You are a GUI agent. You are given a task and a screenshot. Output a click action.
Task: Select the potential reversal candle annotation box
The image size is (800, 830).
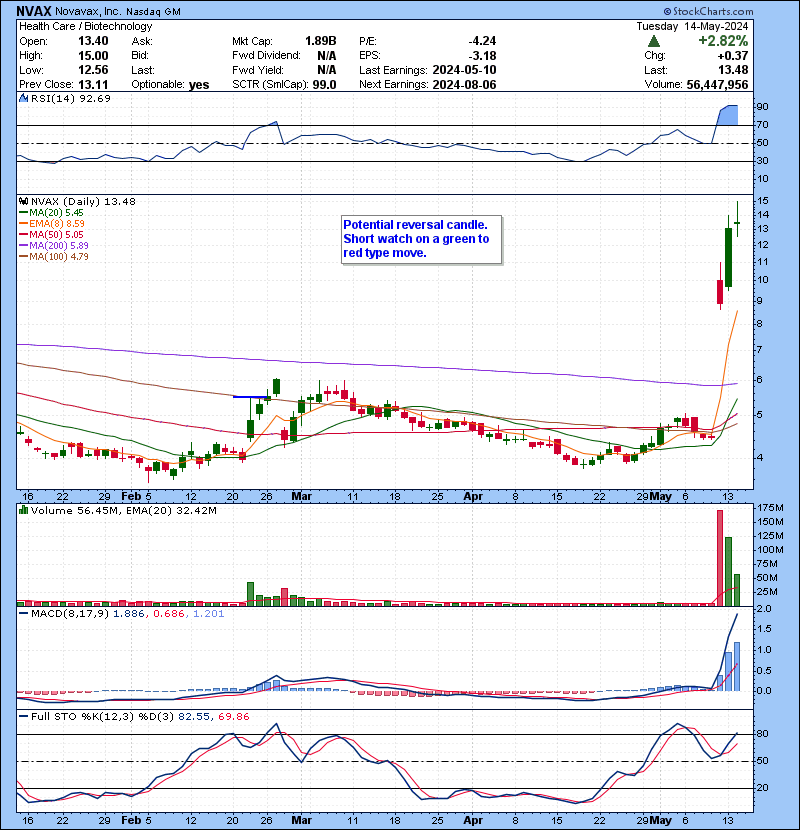point(421,239)
